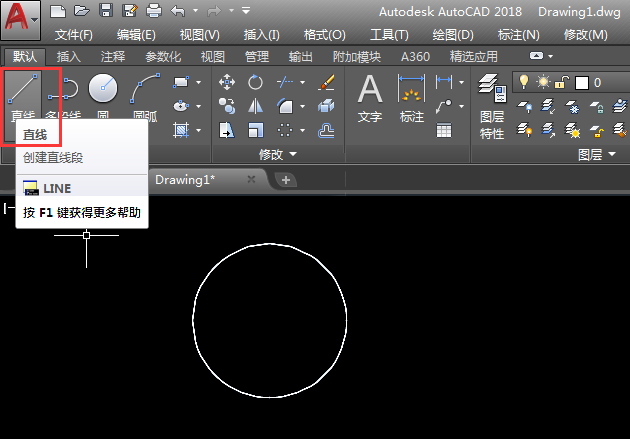630x439 pixels.
Task: Select the Offset tool
Action: pyautogui.click(x=326, y=131)
